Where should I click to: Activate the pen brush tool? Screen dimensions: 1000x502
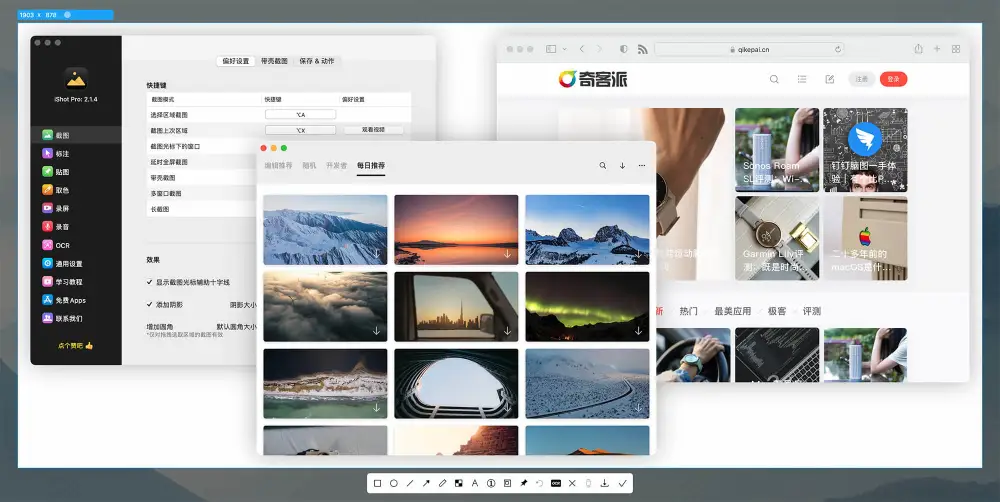click(443, 484)
